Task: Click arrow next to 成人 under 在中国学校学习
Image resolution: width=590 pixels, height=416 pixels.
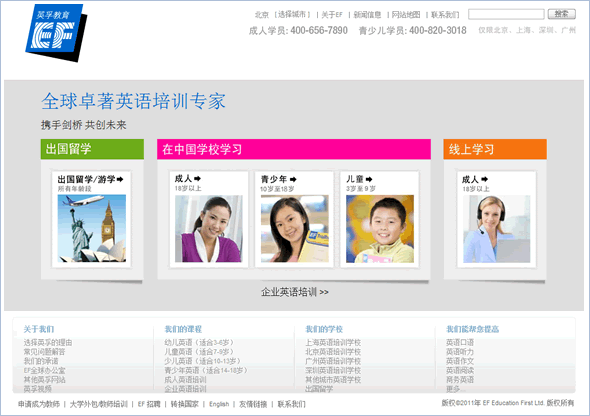Action: point(197,178)
